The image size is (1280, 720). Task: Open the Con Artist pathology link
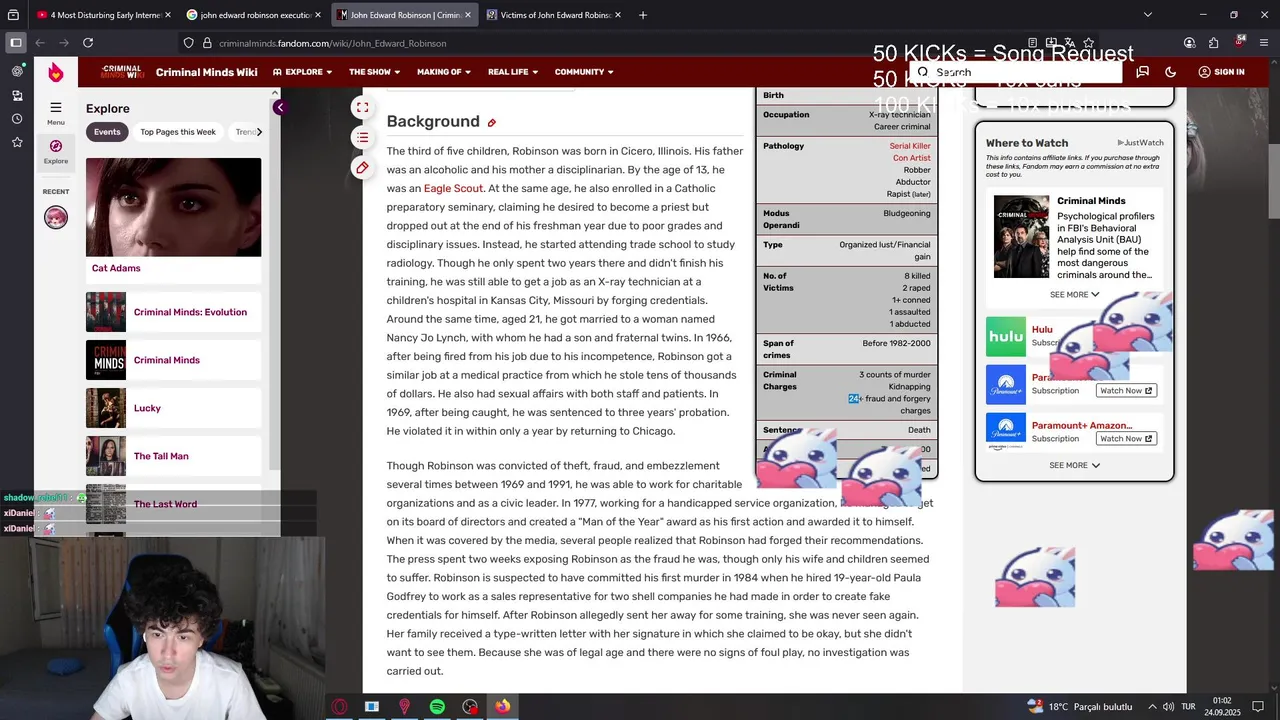[912, 158]
